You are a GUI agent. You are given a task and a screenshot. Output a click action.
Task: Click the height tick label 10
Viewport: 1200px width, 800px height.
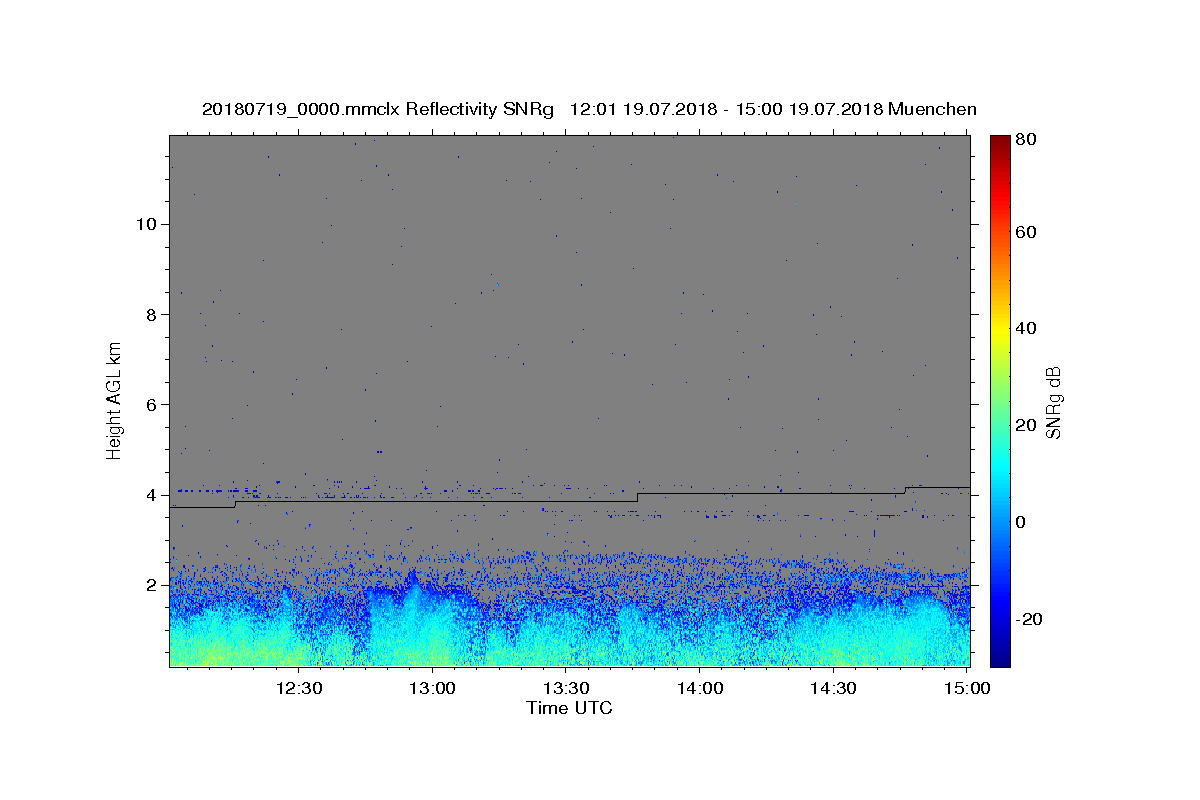tap(145, 224)
